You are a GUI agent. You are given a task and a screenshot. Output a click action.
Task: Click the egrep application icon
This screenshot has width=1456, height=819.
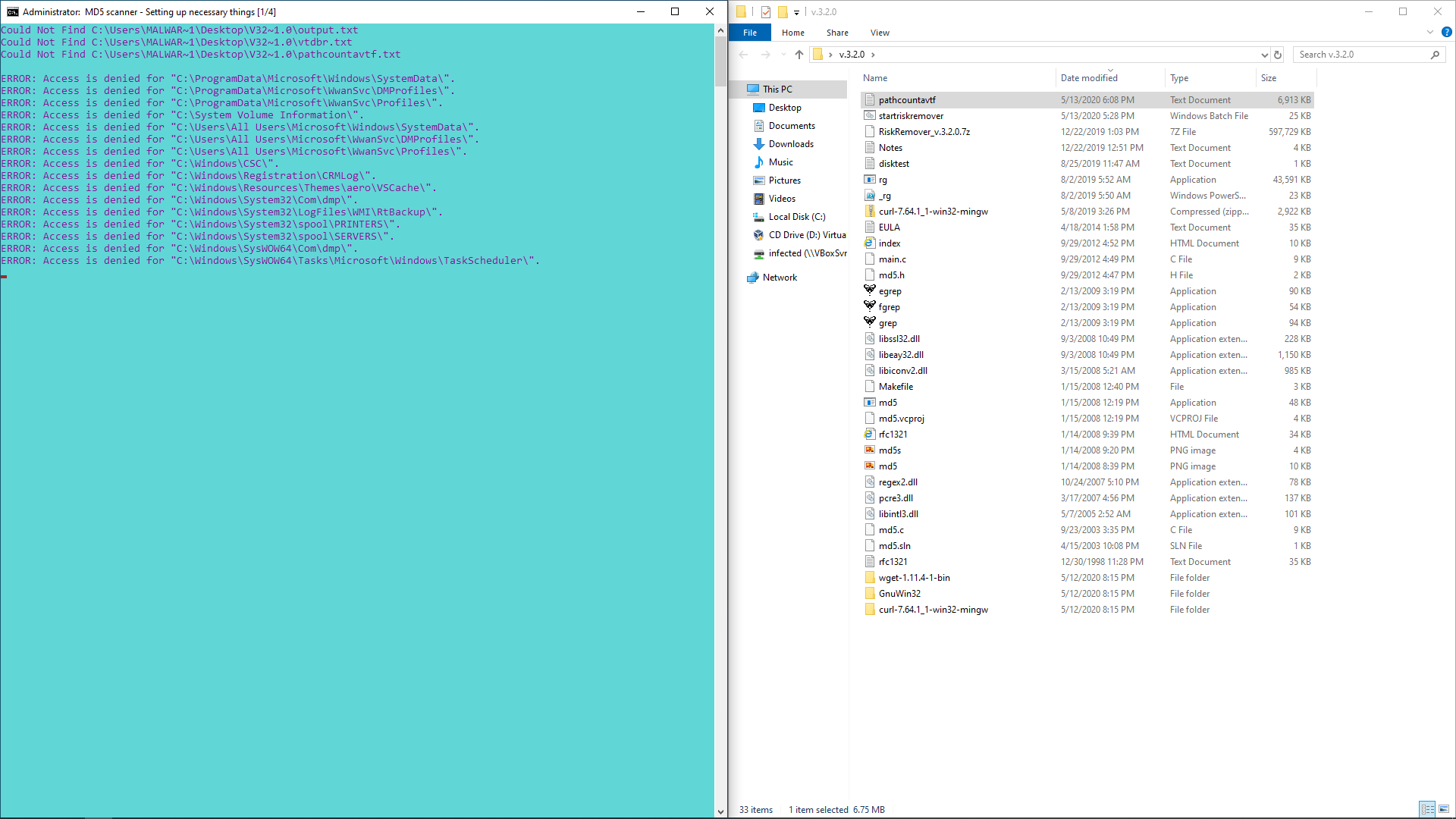tap(869, 290)
